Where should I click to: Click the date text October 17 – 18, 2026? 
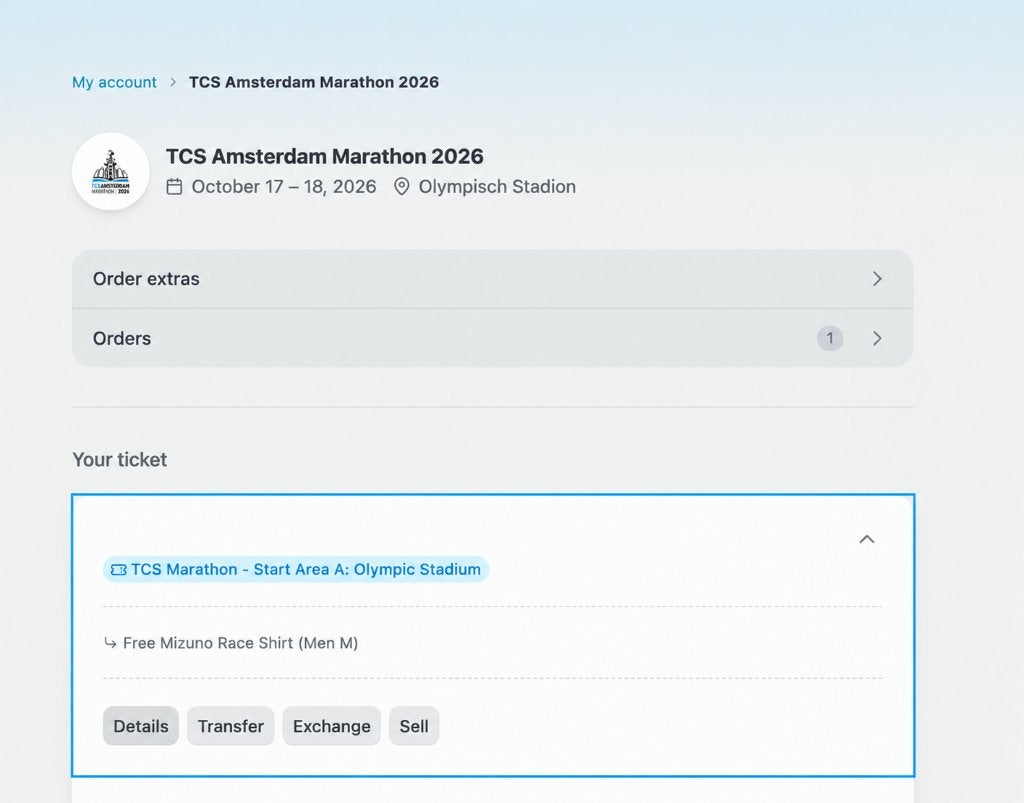[x=284, y=187]
